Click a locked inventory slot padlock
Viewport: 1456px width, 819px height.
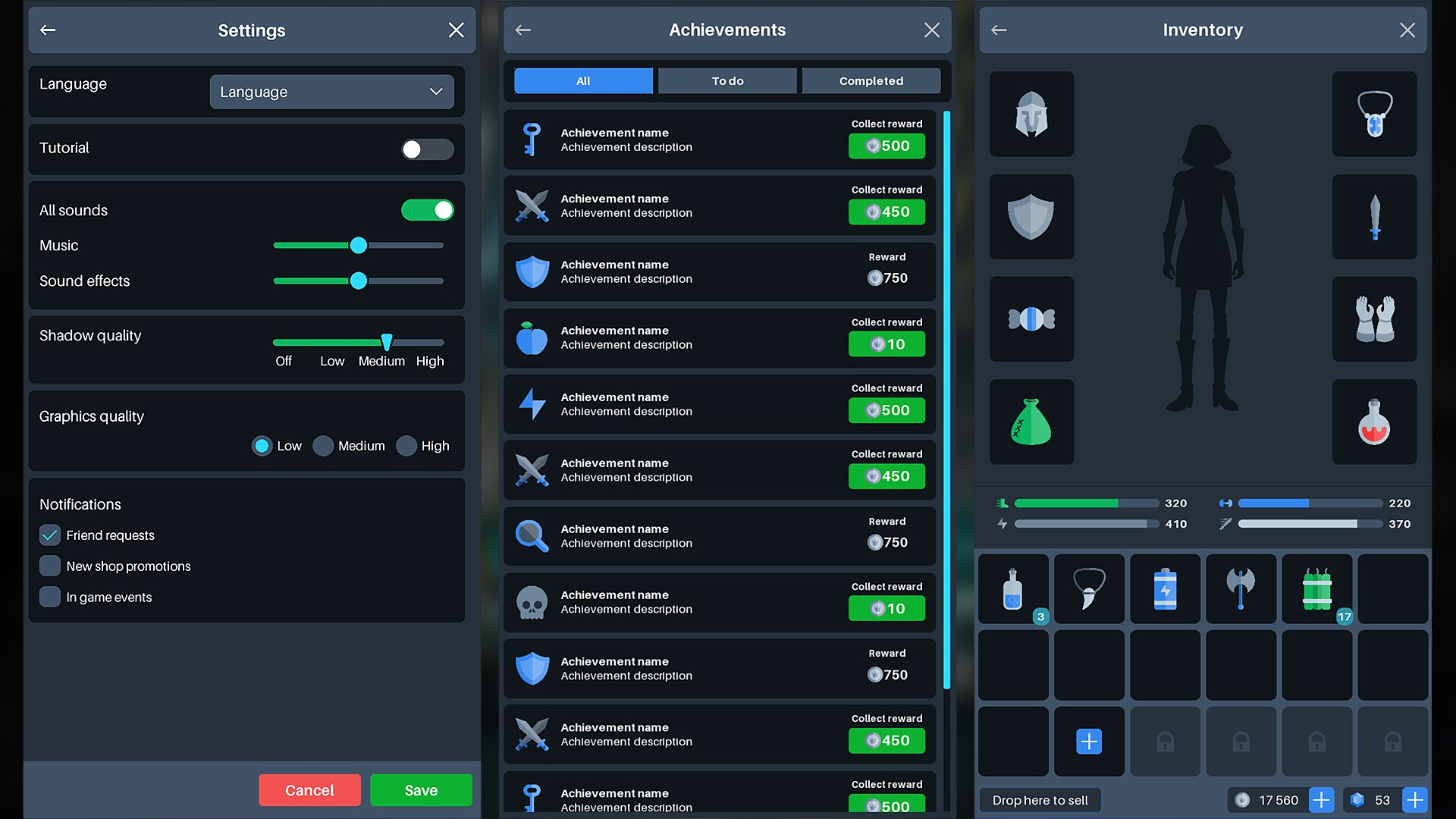(1166, 742)
